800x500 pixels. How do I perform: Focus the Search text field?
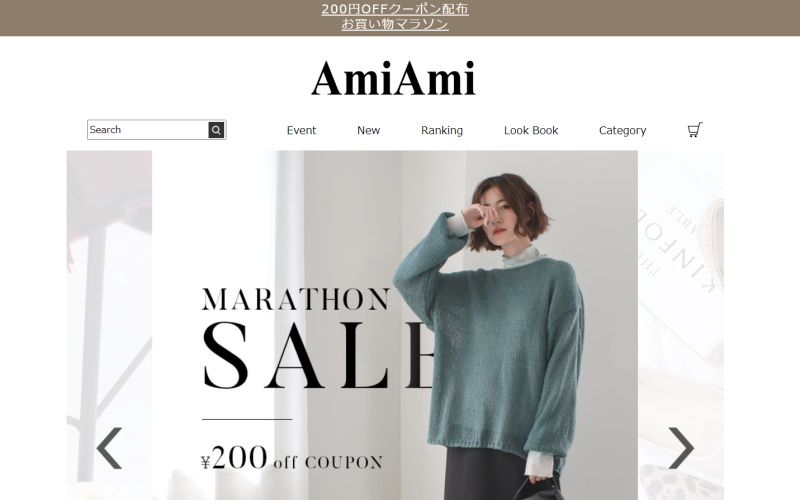[x=148, y=130]
